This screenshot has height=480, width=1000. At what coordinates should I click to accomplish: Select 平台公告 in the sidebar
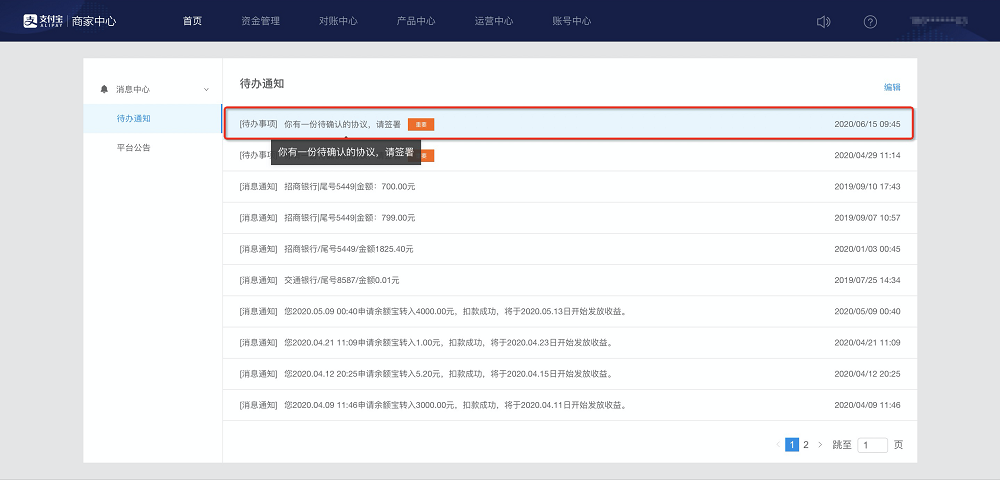pyautogui.click(x=133, y=148)
